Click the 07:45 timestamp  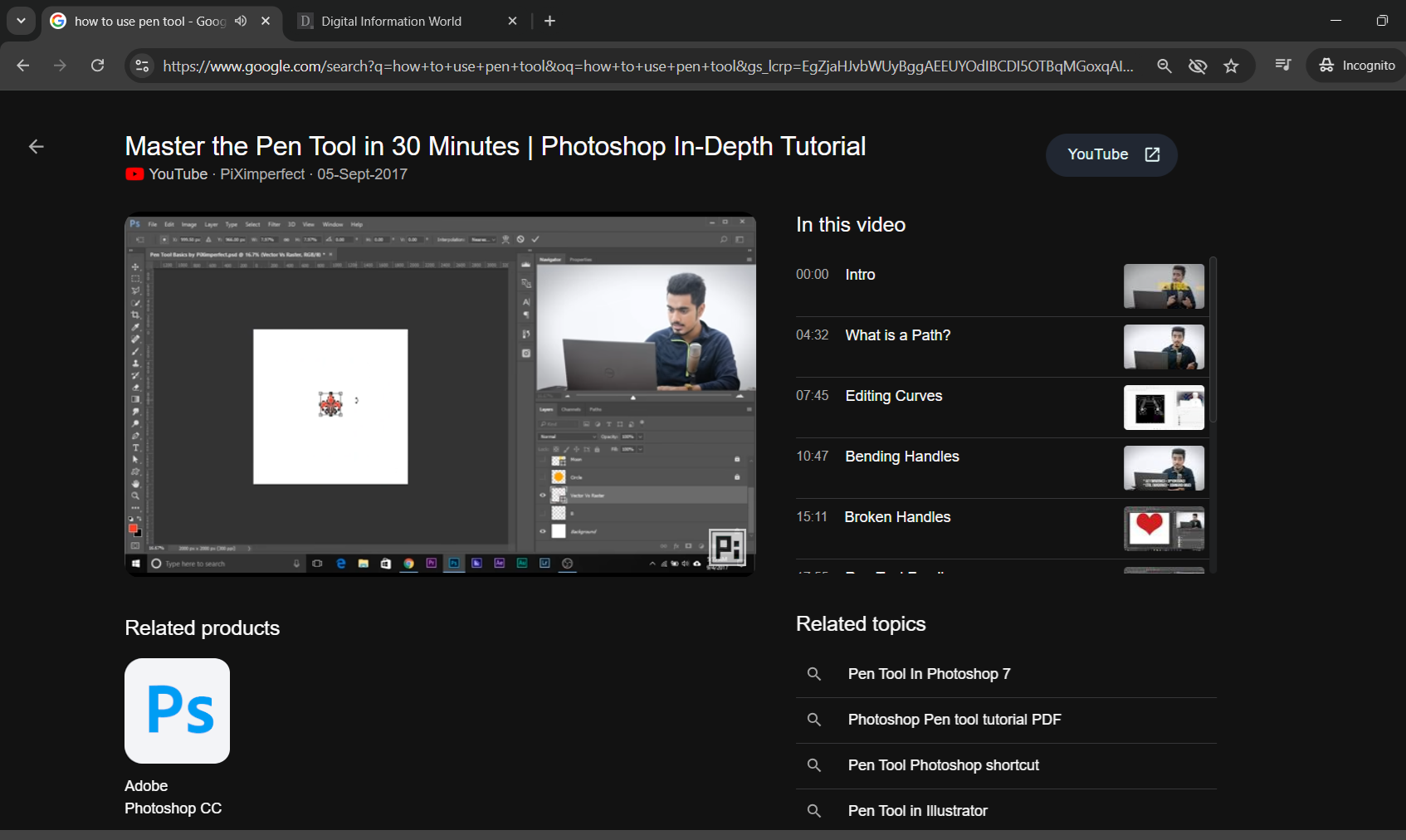pos(812,396)
